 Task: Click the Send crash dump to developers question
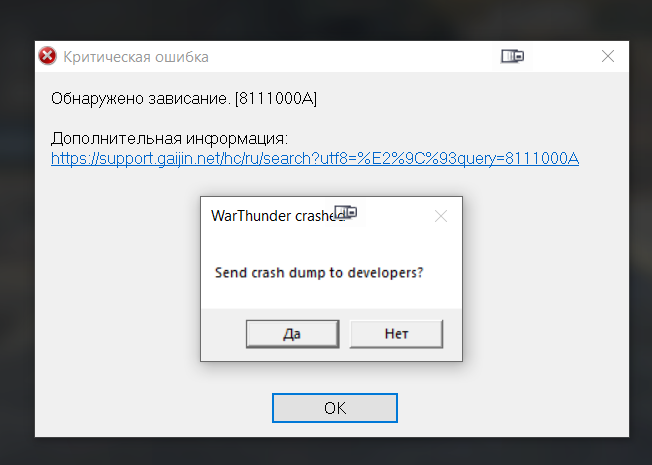(x=319, y=273)
